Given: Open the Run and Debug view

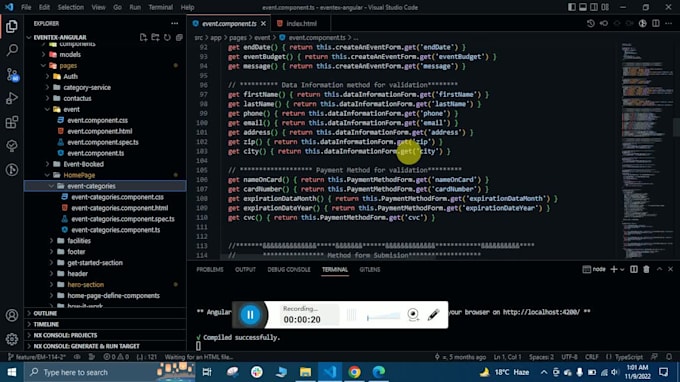Looking at the screenshot, I should 12,98.
